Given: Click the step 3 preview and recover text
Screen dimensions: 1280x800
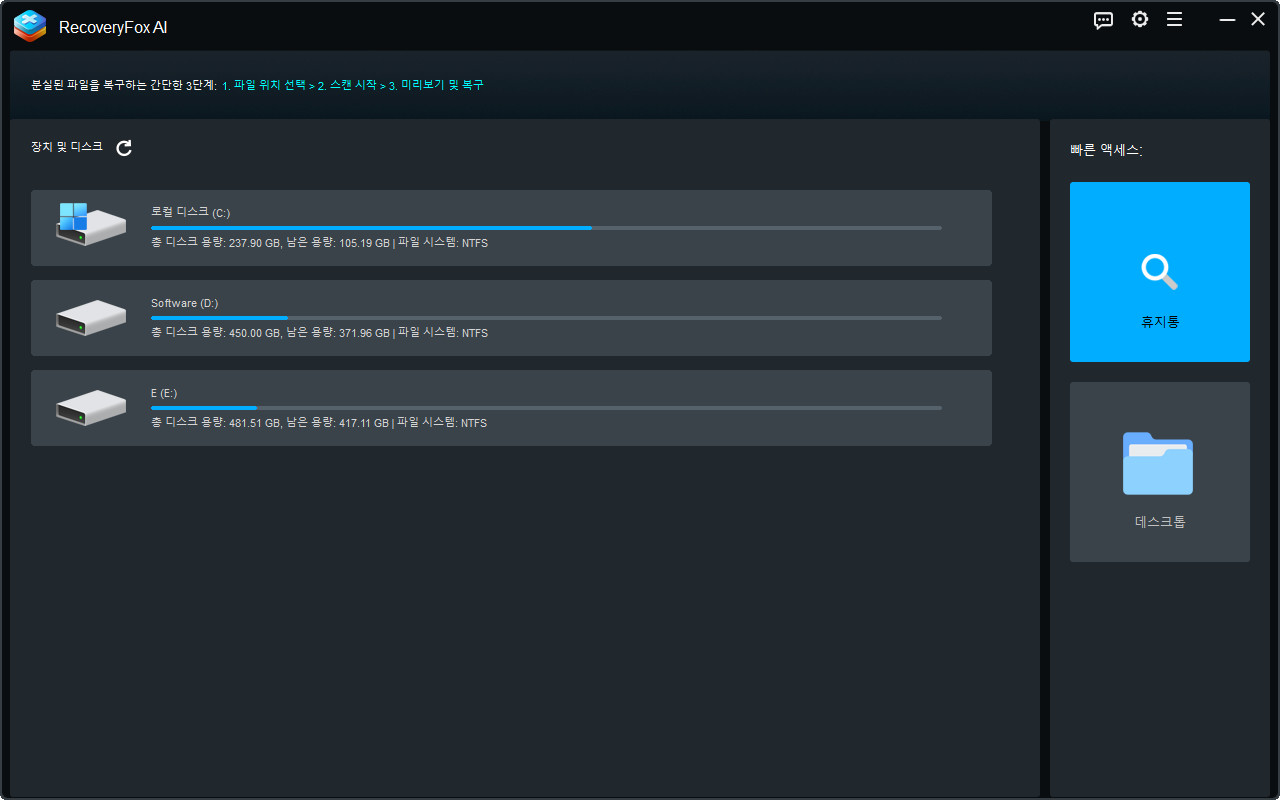Looking at the screenshot, I should coord(435,86).
